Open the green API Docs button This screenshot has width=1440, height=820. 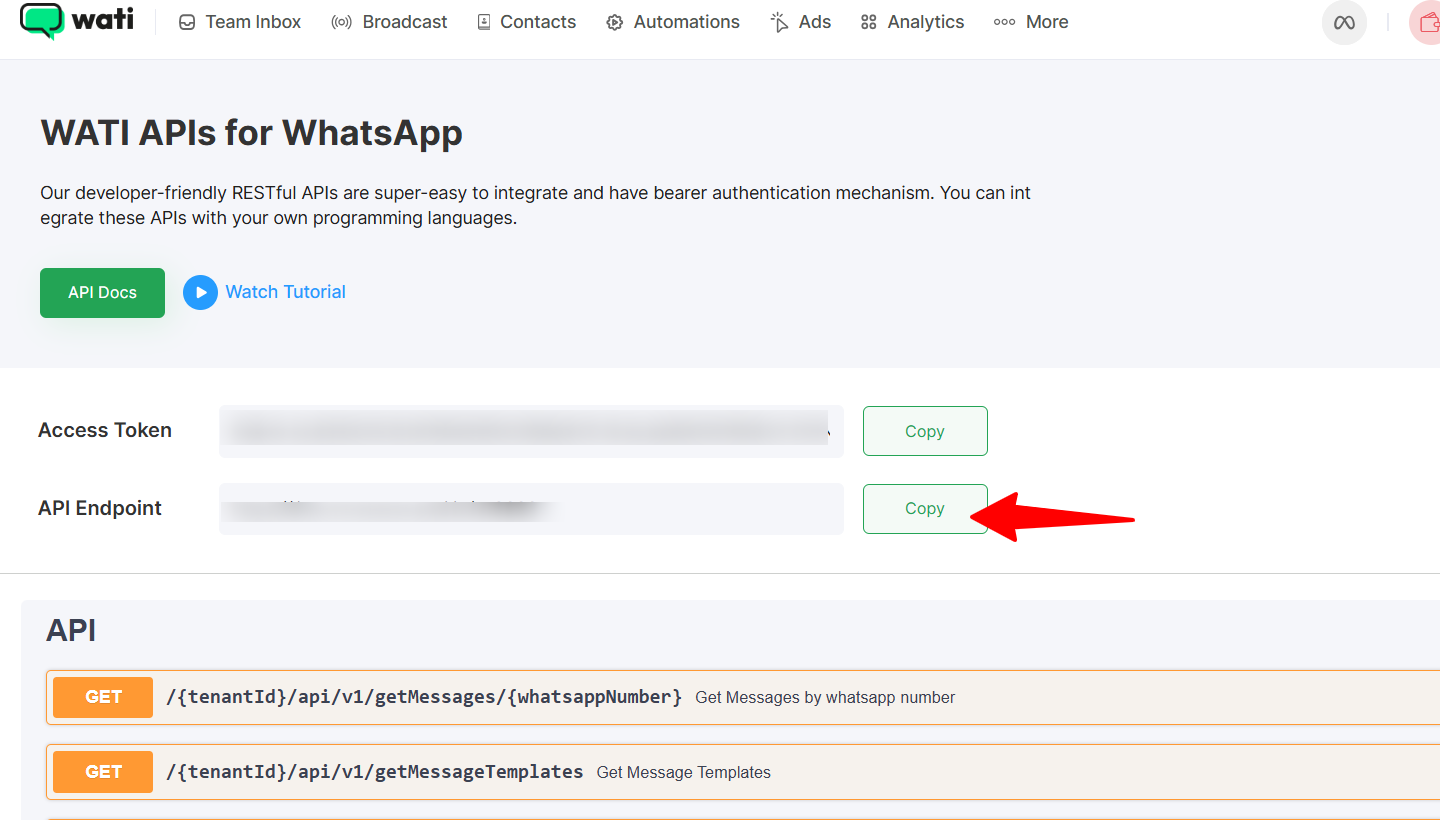click(x=102, y=293)
